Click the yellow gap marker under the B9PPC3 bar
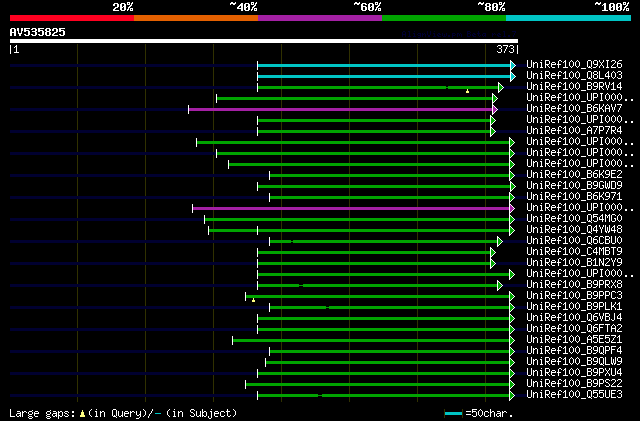The image size is (640, 421). [253, 300]
